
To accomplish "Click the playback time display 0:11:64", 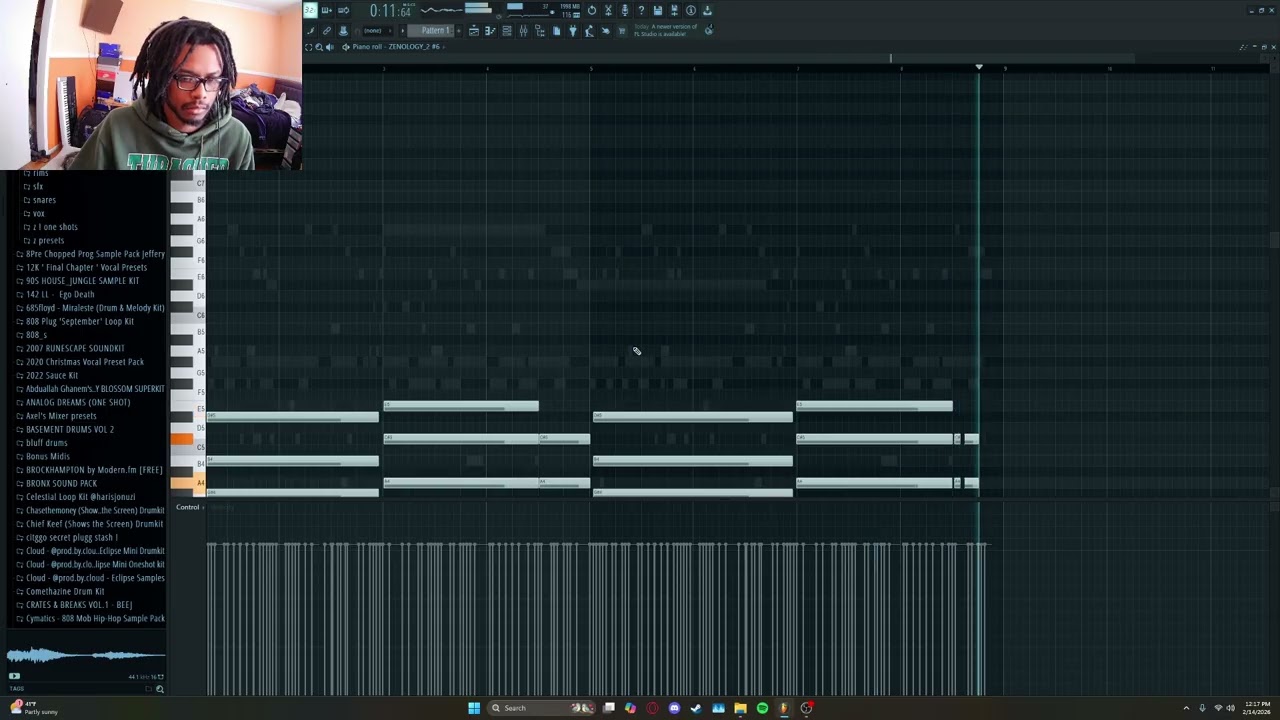I will pyautogui.click(x=392, y=11).
